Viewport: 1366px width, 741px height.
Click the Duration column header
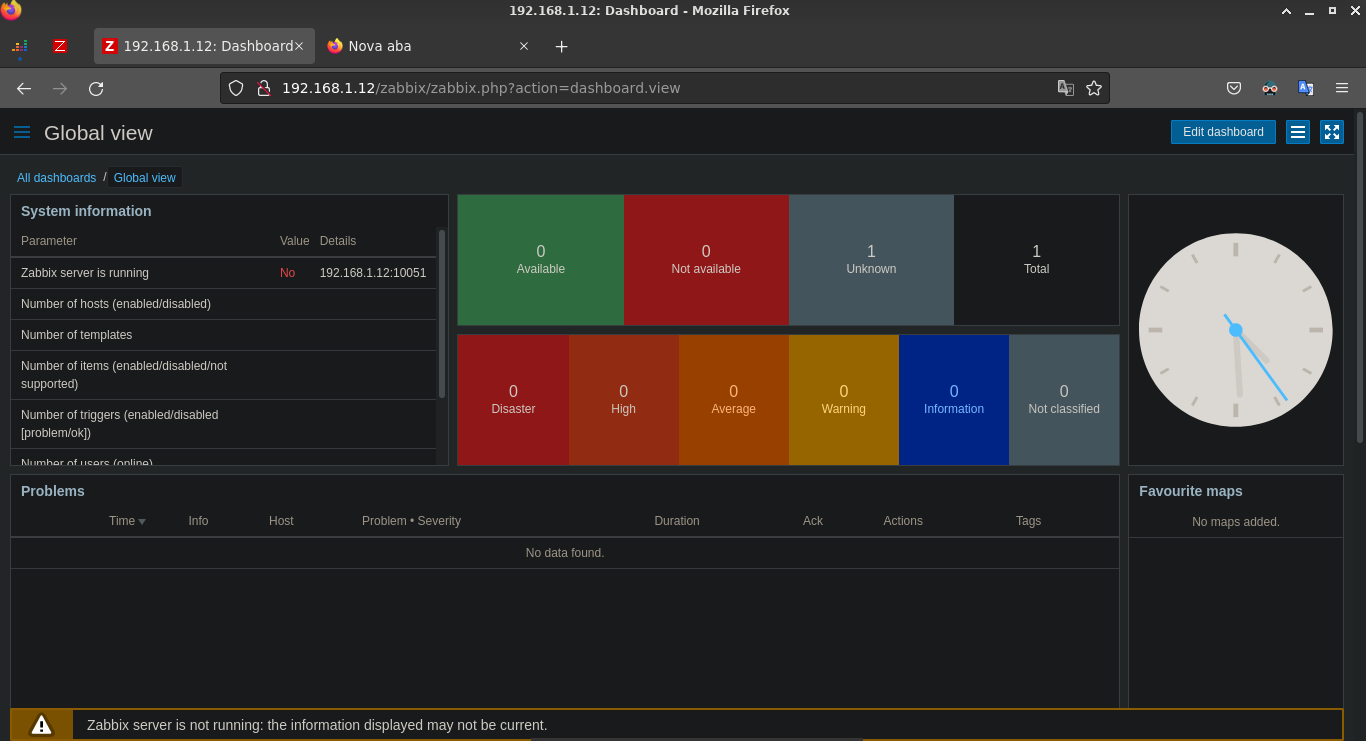677,521
